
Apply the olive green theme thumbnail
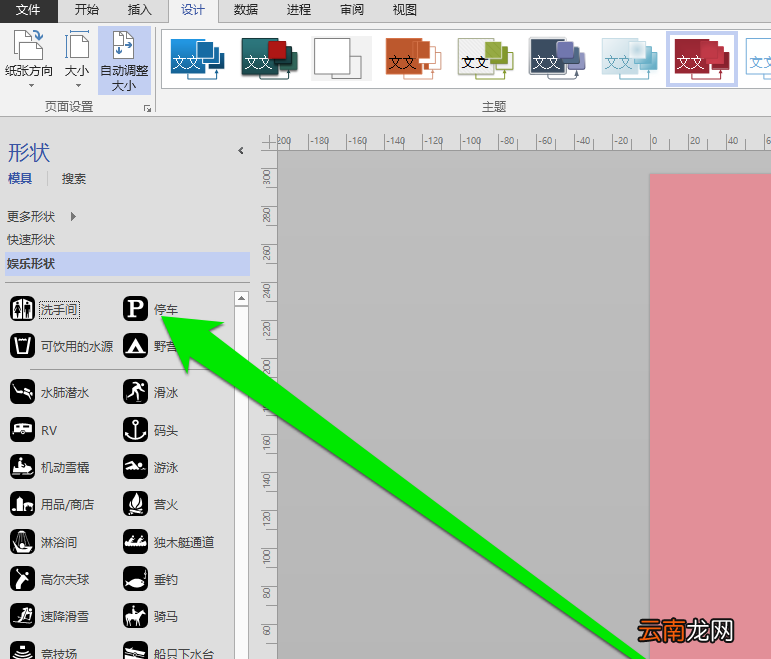[x=485, y=59]
